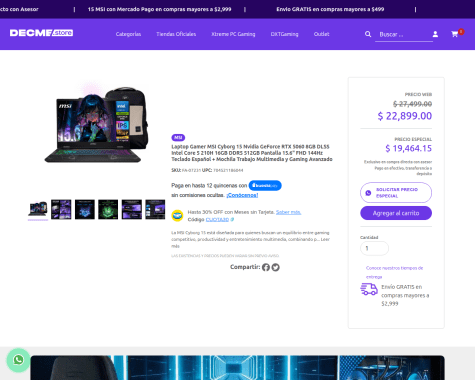475x380 pixels.
Task: Select the sixth product thumbnail
Action: [155, 209]
